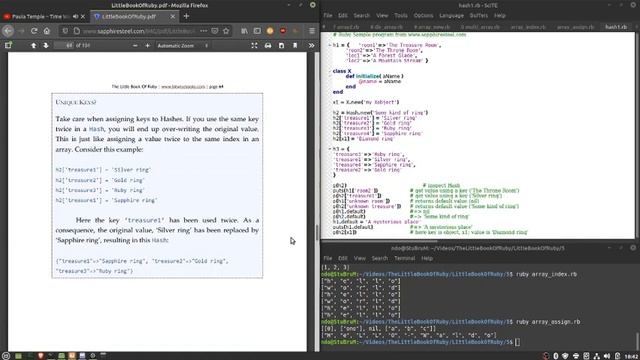
Task: Toggle the PDF viewer sidebar
Action: 8,45
